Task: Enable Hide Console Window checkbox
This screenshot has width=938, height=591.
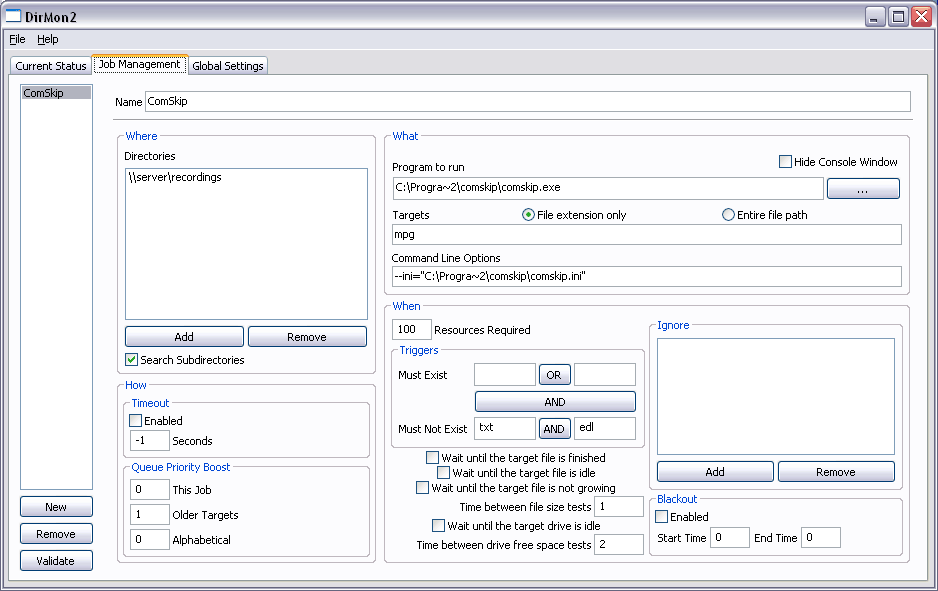Action: pyautogui.click(x=785, y=162)
